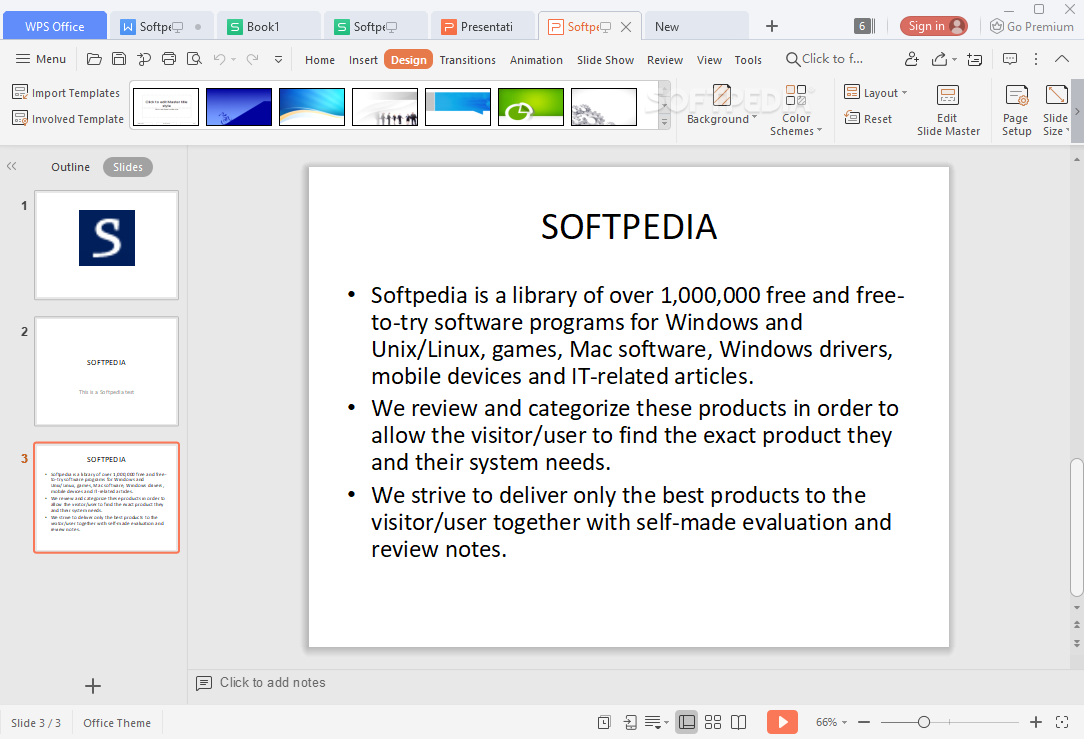Click the Redo arrow icon

252,59
